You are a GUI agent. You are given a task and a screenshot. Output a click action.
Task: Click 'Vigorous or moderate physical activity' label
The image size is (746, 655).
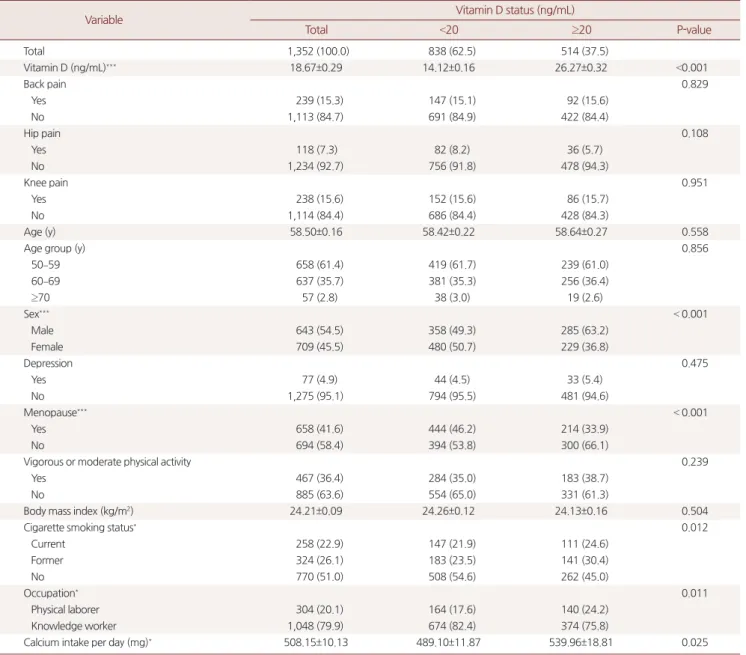point(107,461)
